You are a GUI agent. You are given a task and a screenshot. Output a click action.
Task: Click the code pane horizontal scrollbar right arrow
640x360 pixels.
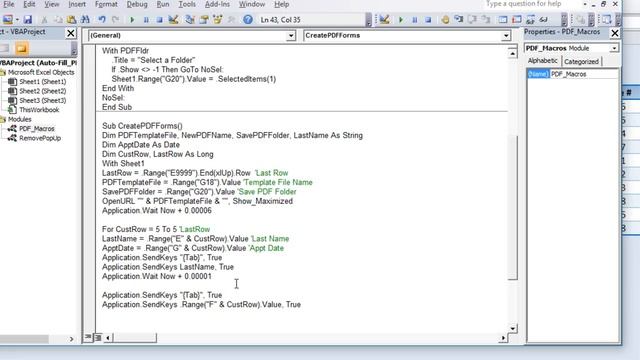(x=503, y=338)
